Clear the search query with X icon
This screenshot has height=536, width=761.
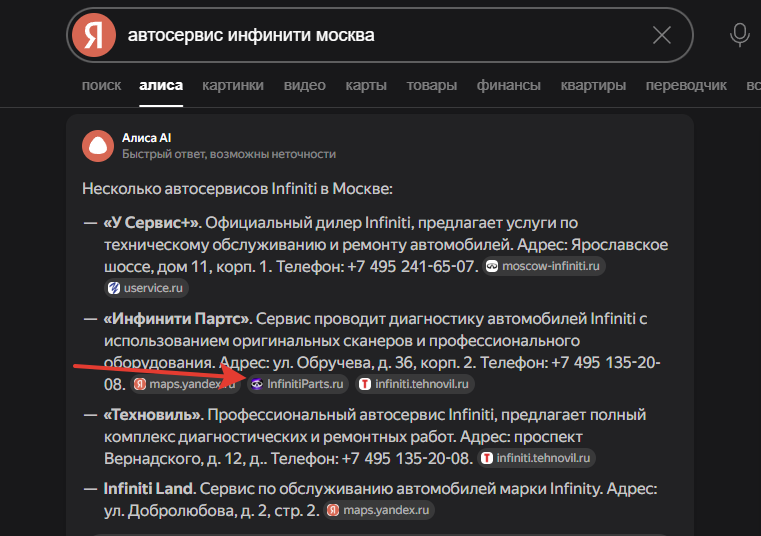[662, 36]
